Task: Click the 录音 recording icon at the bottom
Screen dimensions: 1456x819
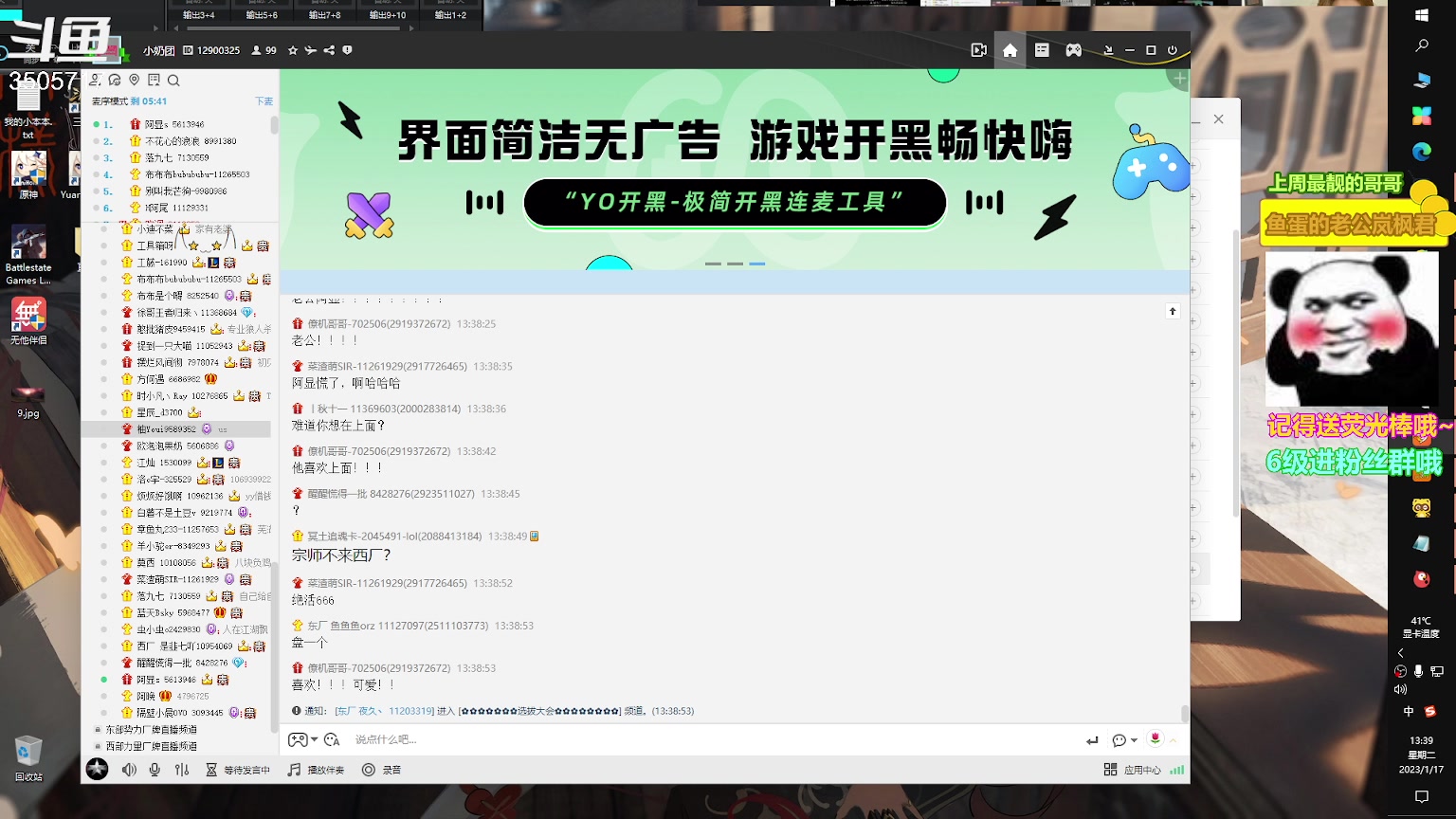Action: pos(370,770)
